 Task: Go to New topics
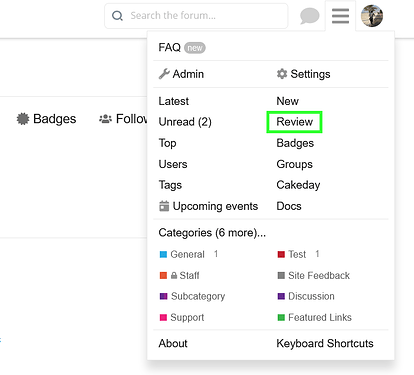[x=287, y=101]
